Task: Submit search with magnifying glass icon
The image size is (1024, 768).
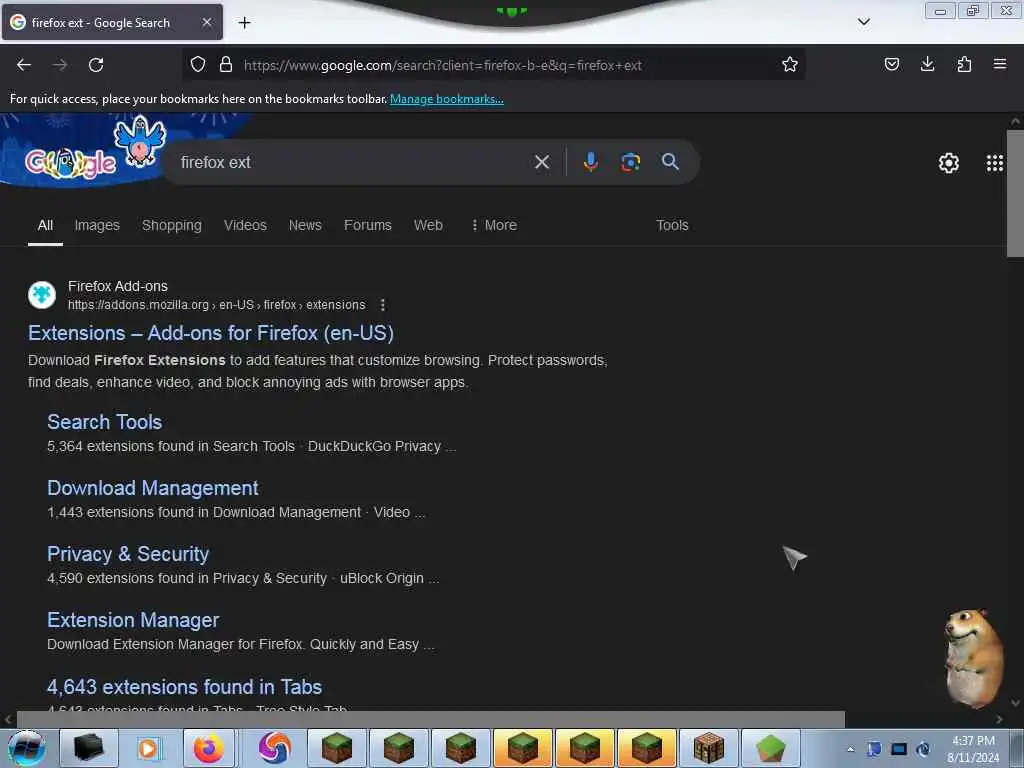Action: coord(670,161)
